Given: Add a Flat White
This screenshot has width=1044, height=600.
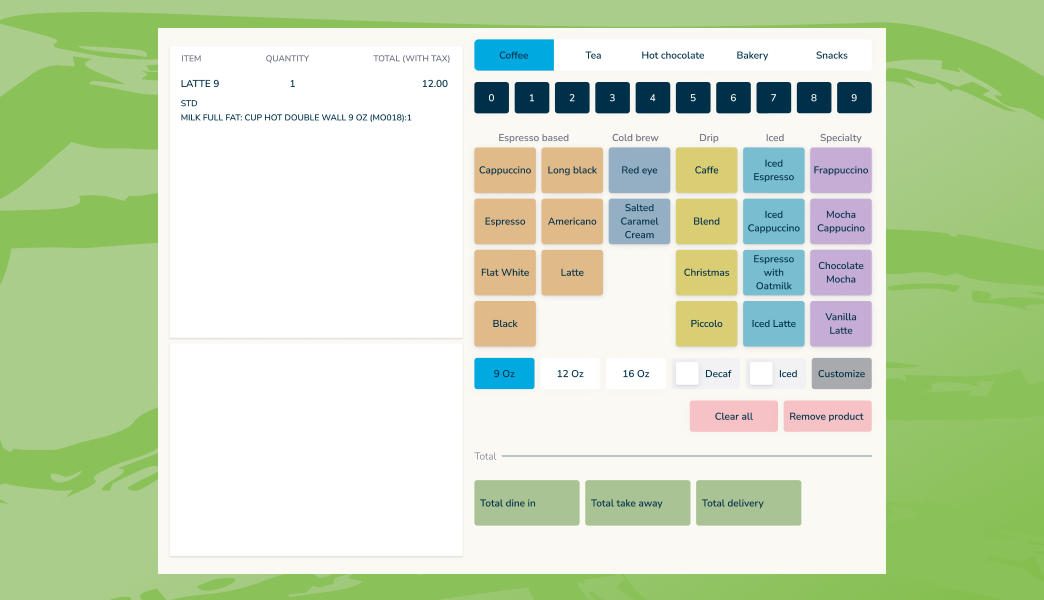Looking at the screenshot, I should 505,272.
